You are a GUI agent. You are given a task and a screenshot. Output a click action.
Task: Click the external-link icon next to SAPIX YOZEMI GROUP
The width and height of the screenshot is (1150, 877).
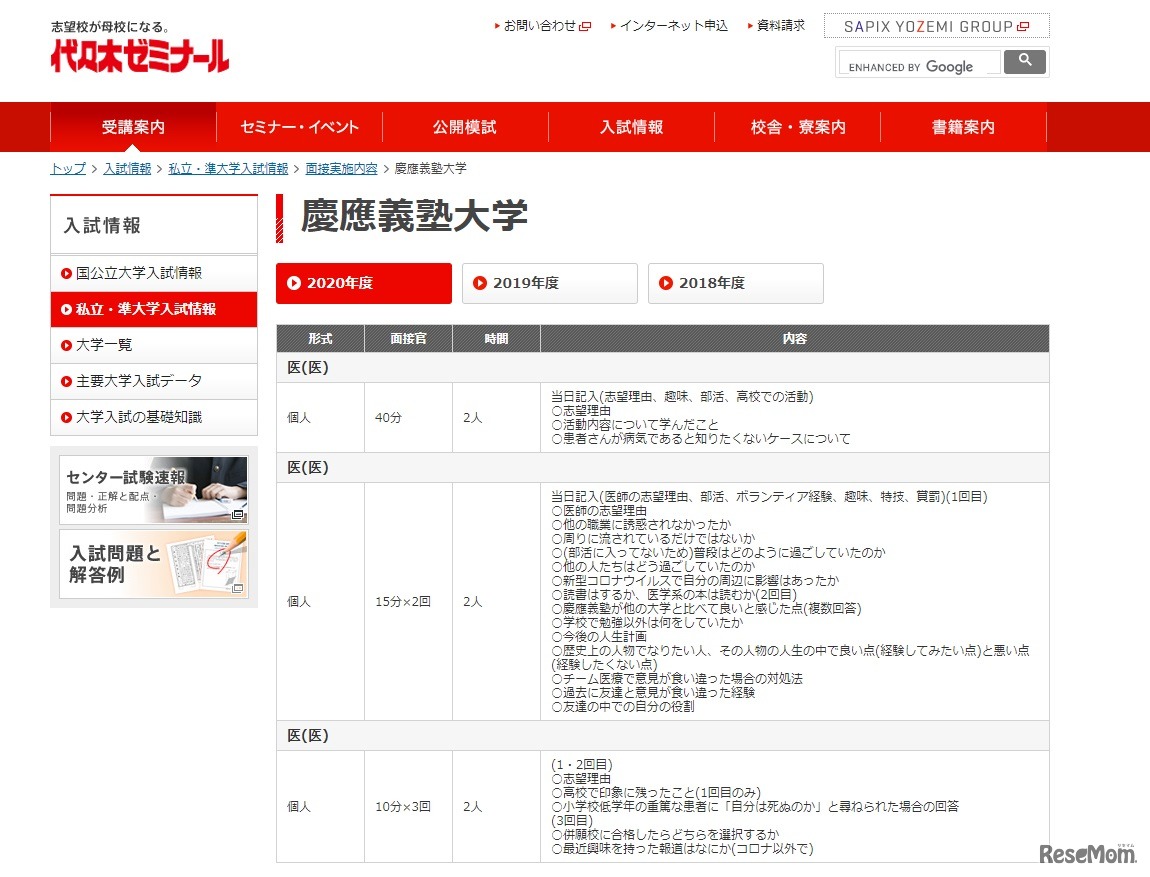(x=1021, y=25)
